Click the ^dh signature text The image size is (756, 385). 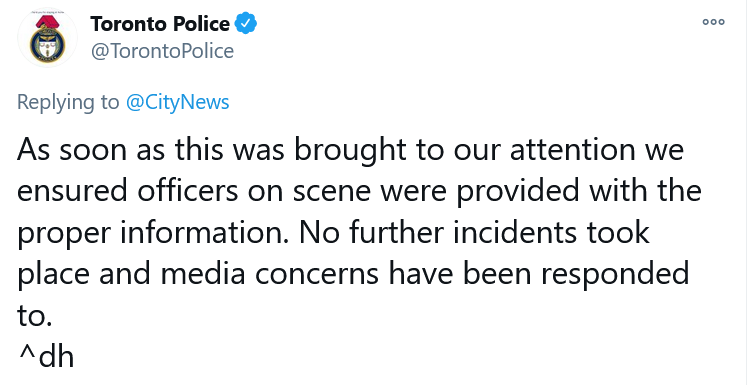click(46, 357)
